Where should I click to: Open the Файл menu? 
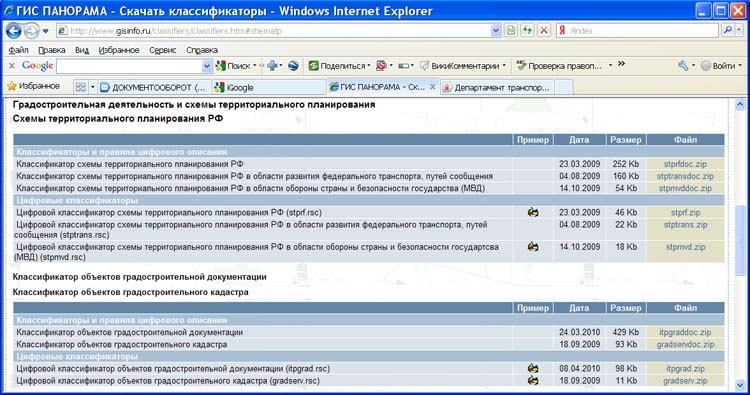click(18, 50)
